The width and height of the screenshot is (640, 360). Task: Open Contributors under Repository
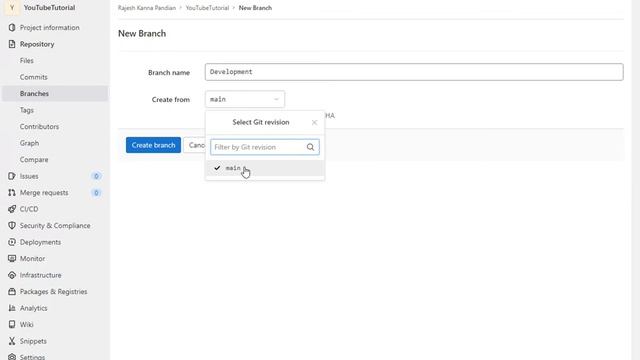pyautogui.click(x=39, y=127)
